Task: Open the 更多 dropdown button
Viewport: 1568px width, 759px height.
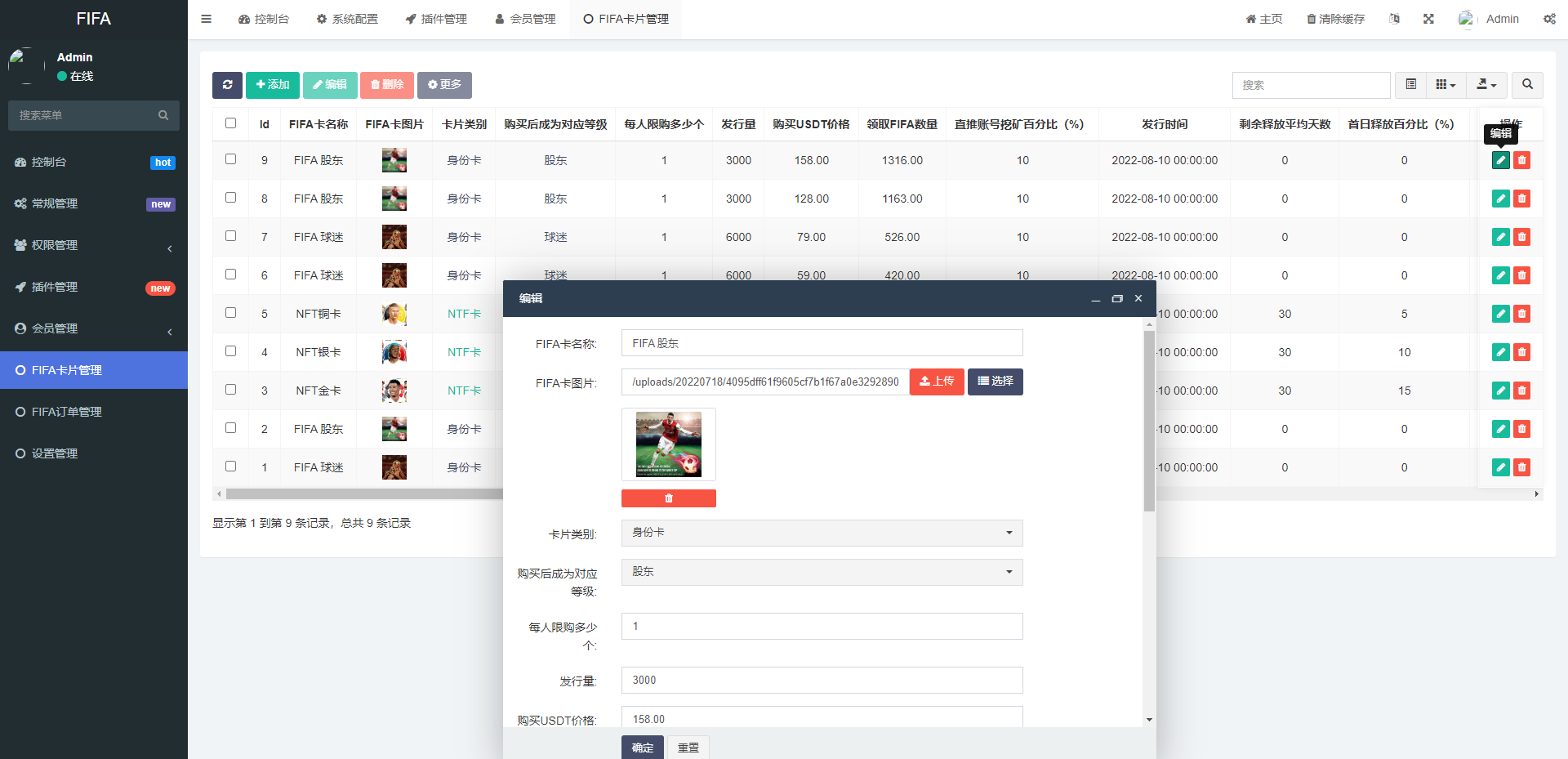Action: tap(444, 85)
